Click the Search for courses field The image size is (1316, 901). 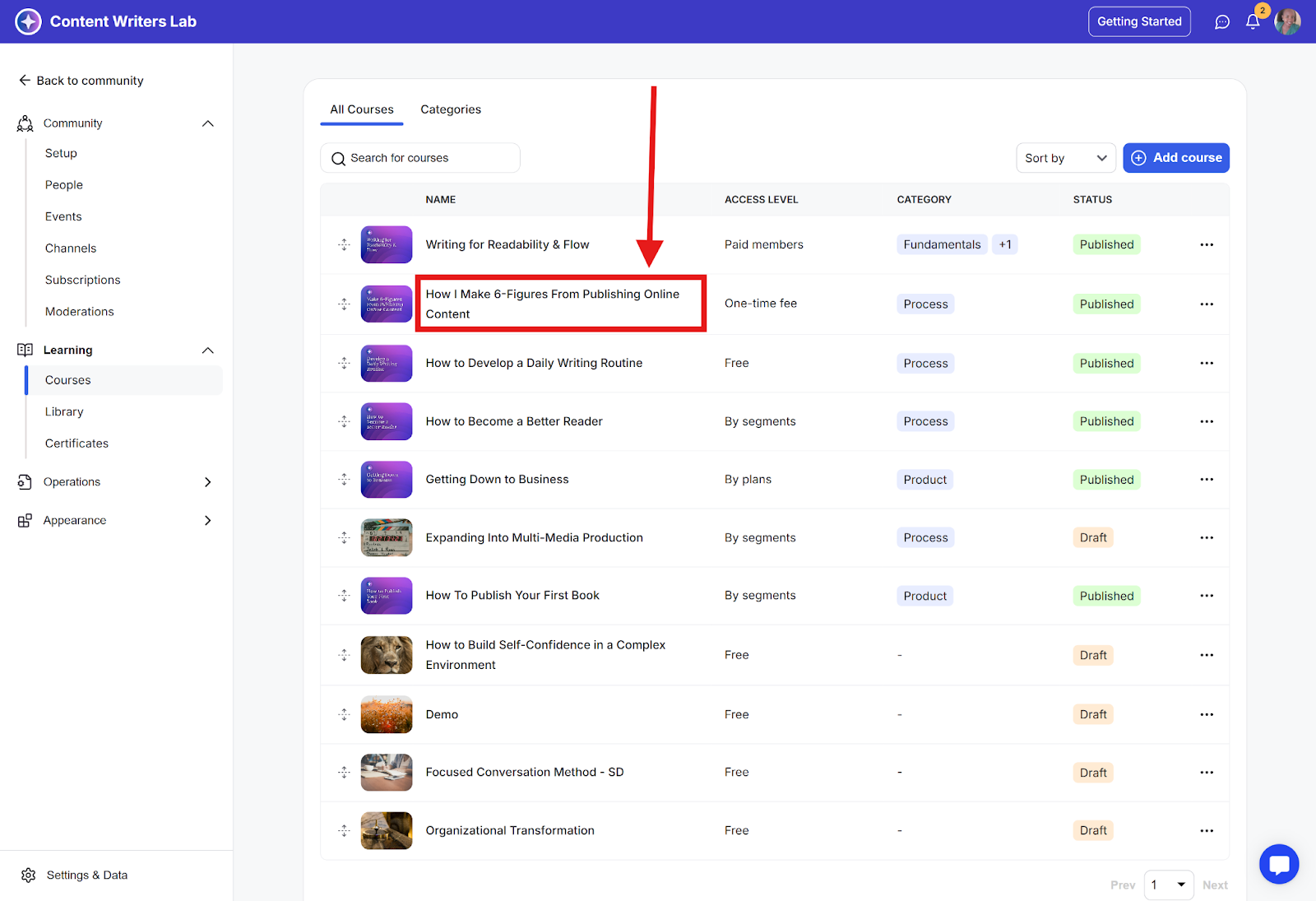point(420,158)
